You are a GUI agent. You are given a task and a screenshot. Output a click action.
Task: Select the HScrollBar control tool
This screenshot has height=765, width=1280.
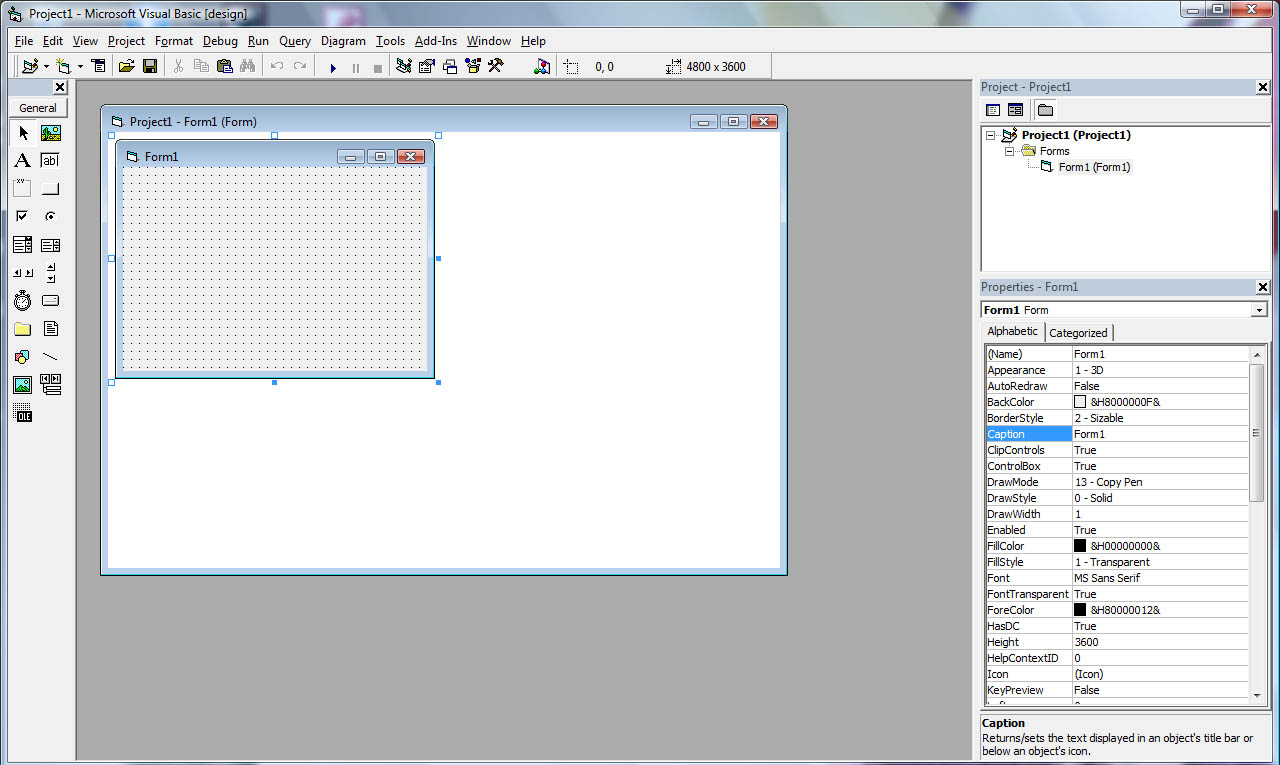(23, 273)
